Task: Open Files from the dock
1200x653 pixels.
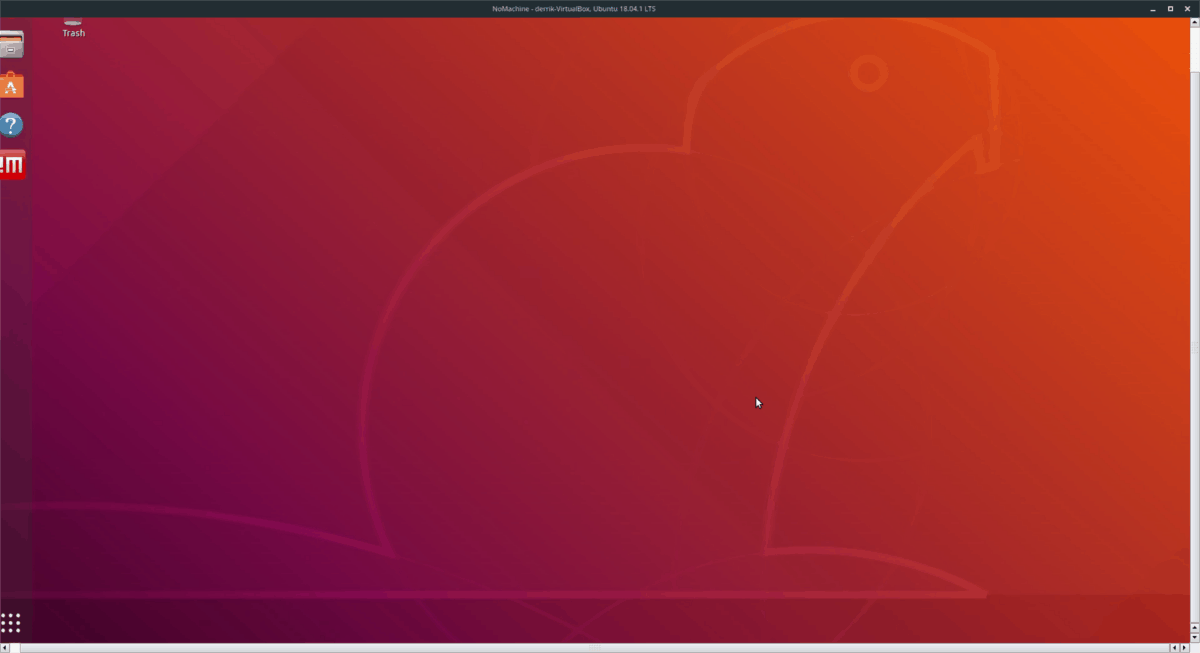Action: coord(12,44)
